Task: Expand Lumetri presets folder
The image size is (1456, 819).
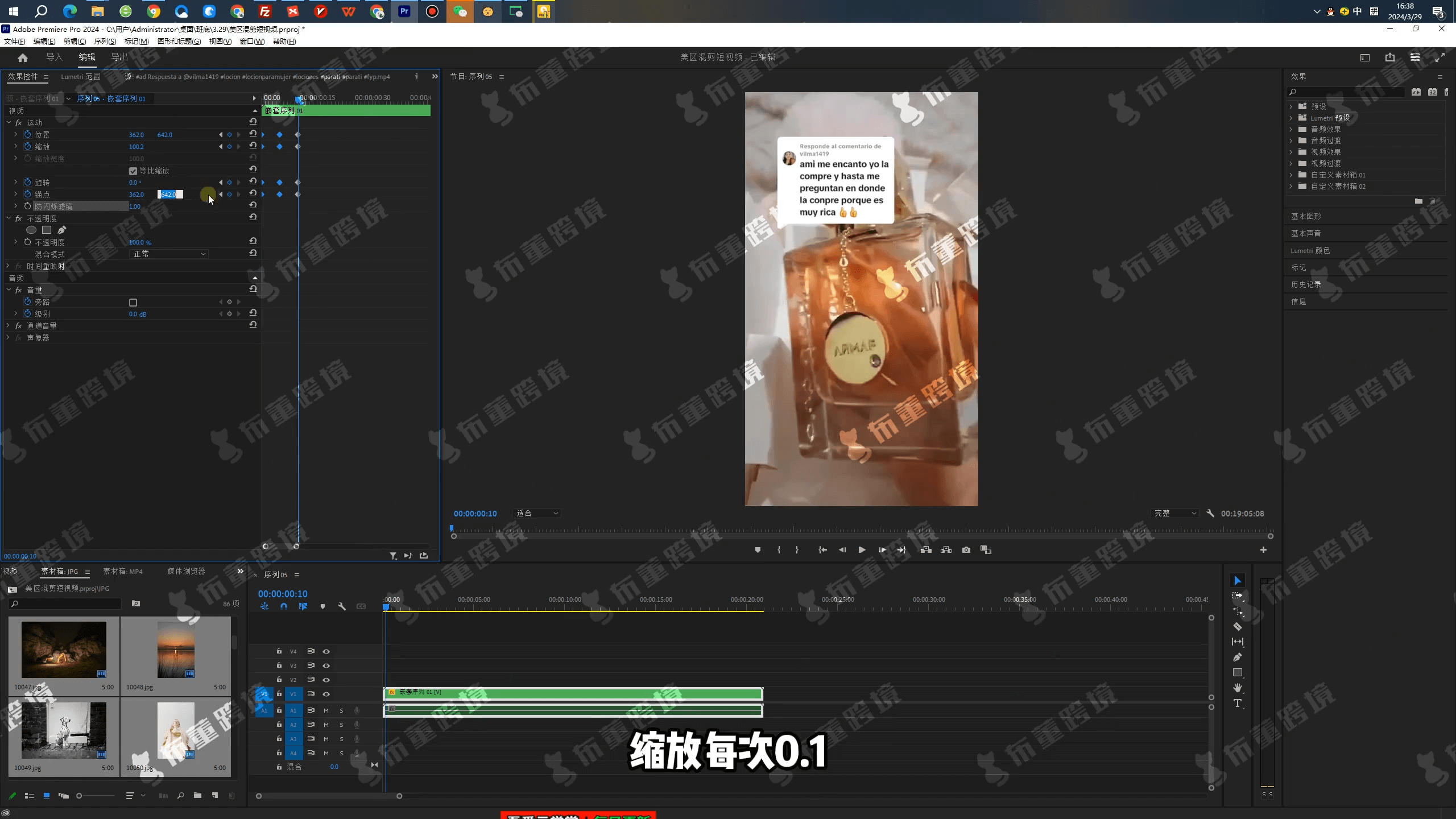Action: pyautogui.click(x=1290, y=118)
